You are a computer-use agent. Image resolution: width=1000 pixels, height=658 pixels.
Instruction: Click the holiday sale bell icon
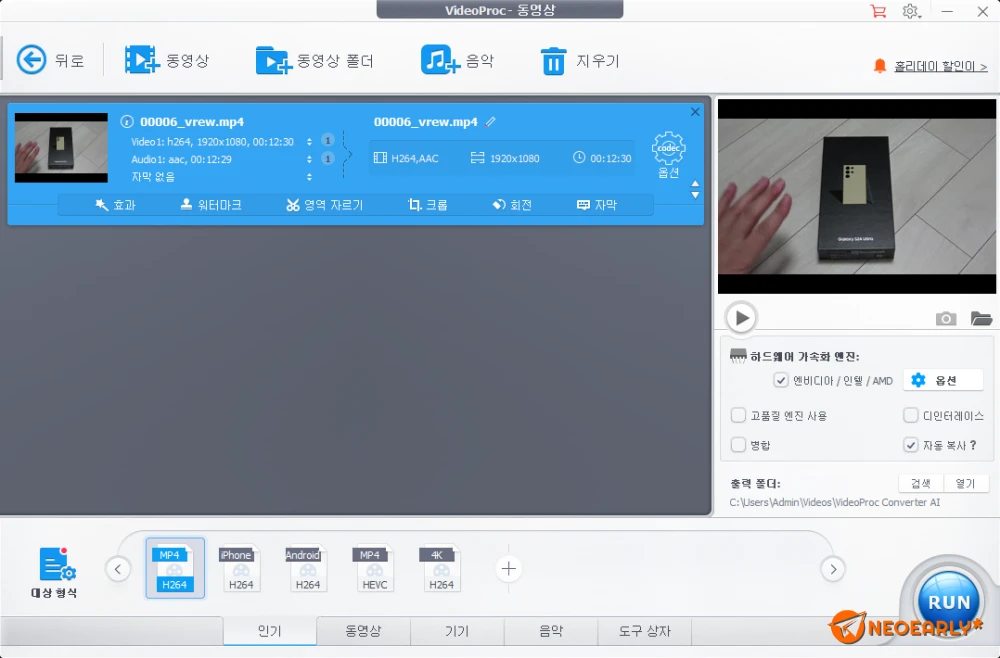pyautogui.click(x=880, y=66)
